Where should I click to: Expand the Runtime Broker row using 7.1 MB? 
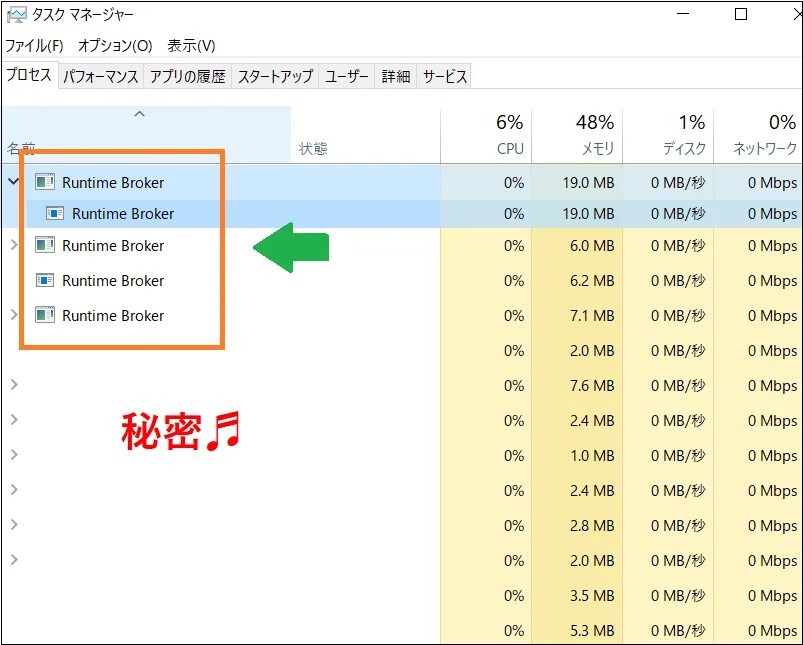(x=14, y=315)
